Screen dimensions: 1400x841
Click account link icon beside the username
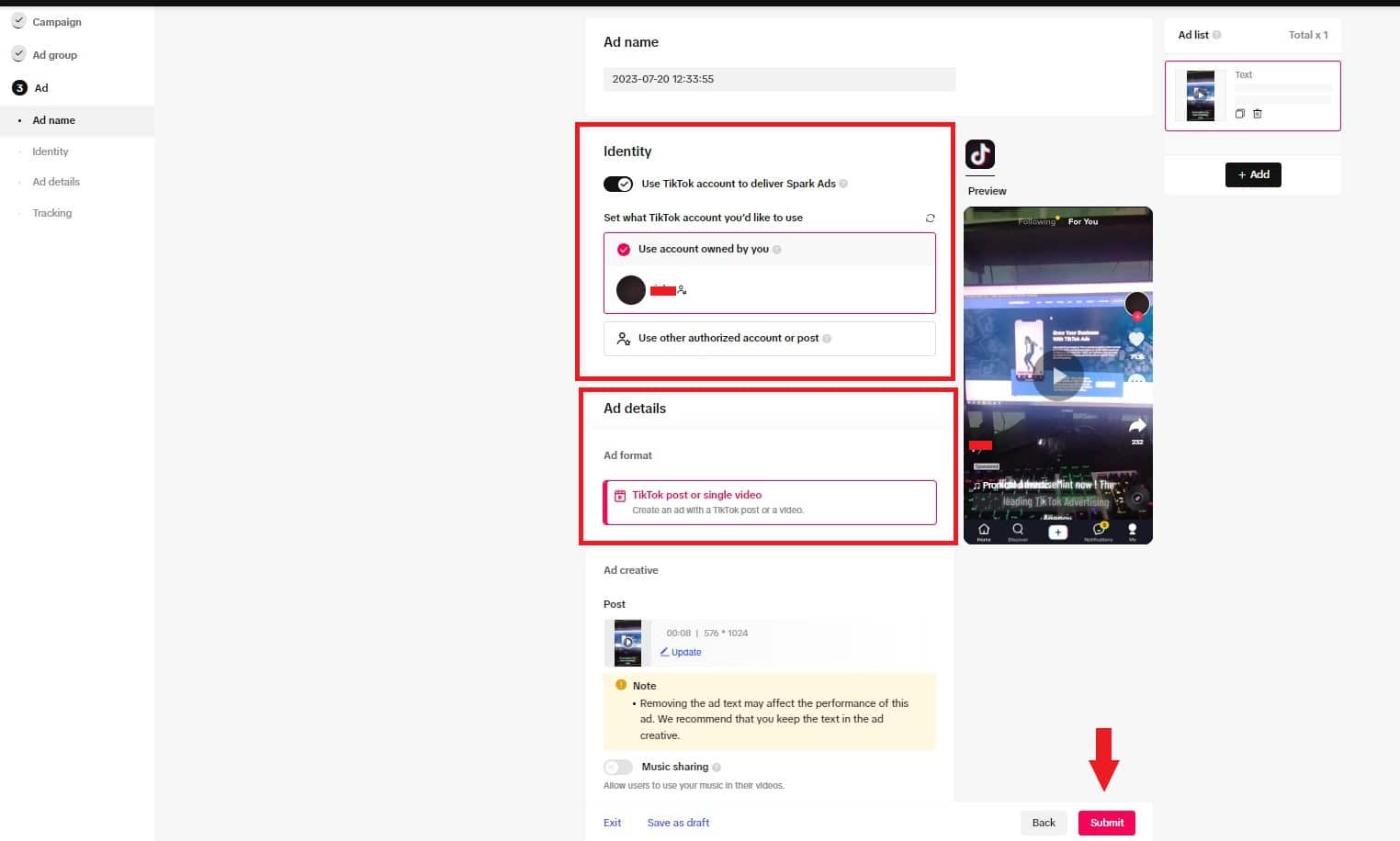(682, 290)
